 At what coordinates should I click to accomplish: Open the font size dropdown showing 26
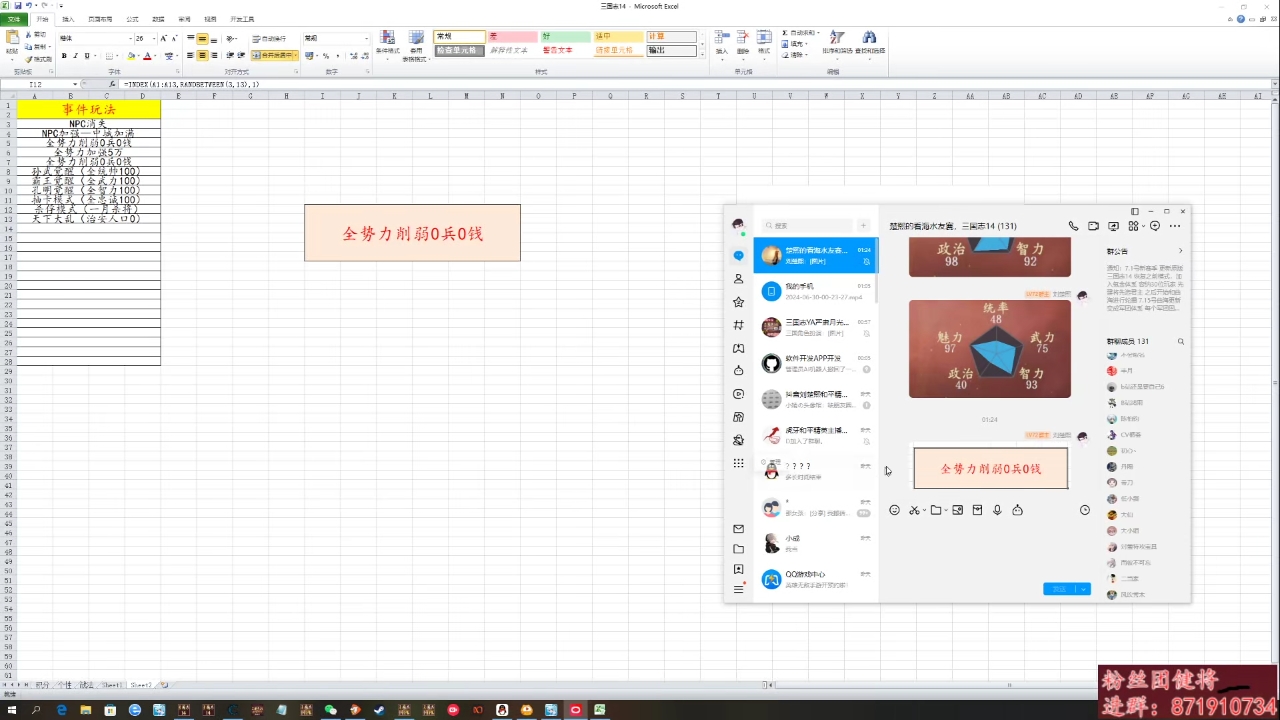[153, 38]
